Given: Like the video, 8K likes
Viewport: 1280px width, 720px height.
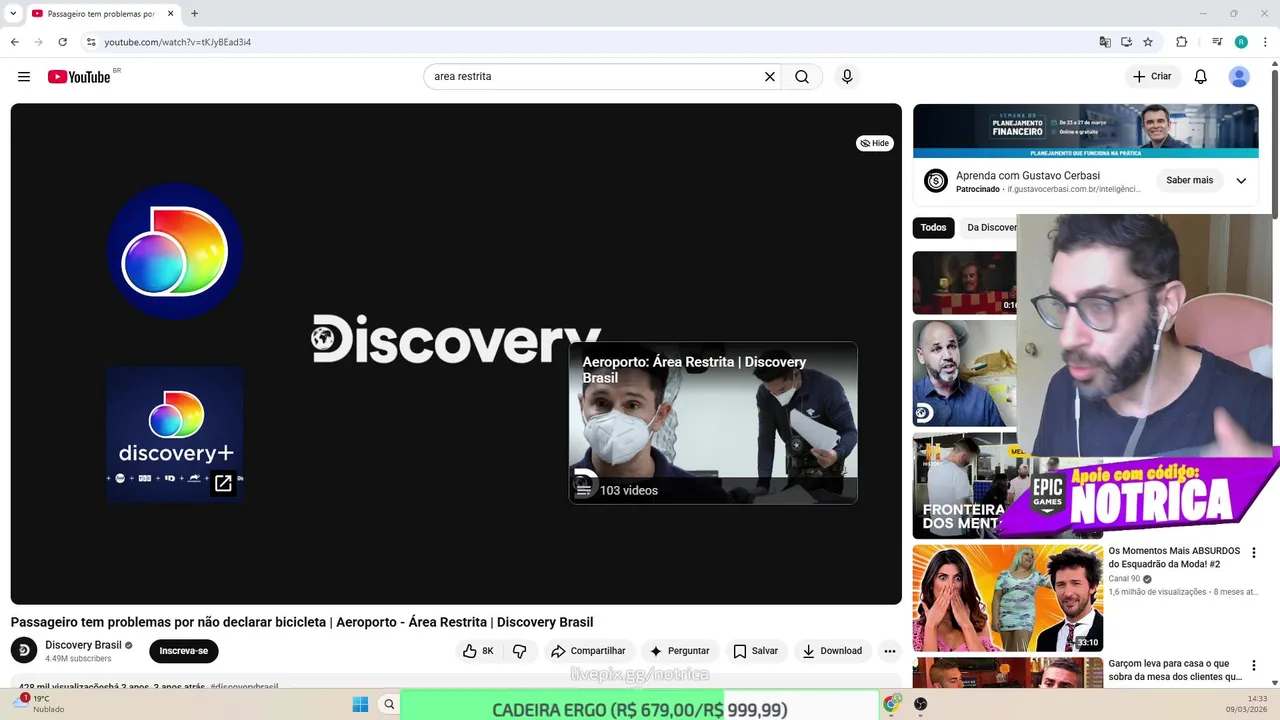Looking at the screenshot, I should [479, 651].
